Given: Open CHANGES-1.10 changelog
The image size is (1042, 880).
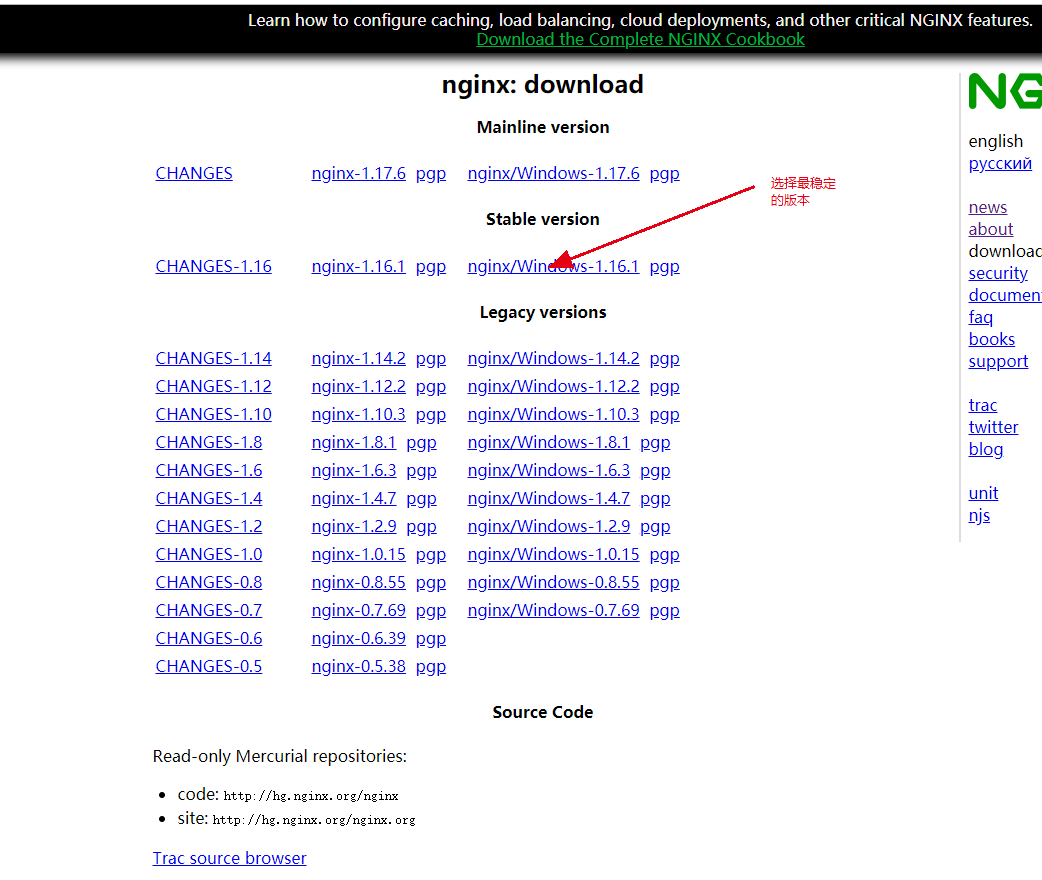Looking at the screenshot, I should click(x=213, y=414).
